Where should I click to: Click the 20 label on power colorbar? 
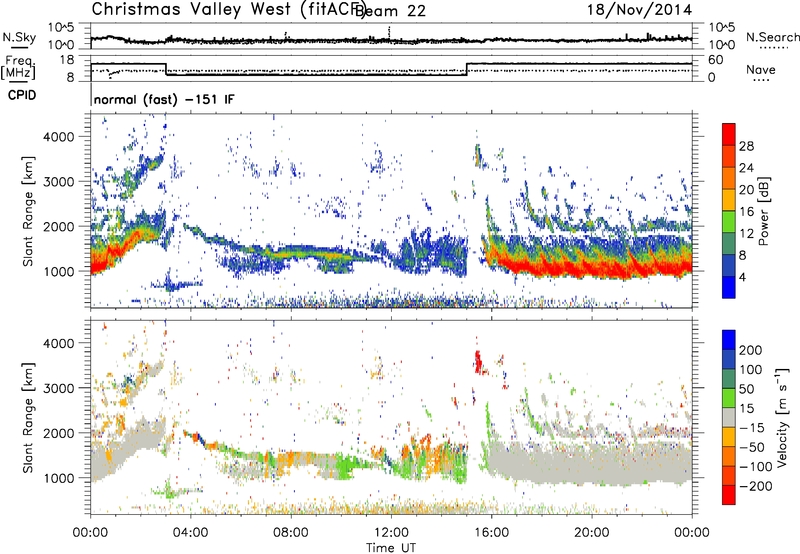pos(746,190)
